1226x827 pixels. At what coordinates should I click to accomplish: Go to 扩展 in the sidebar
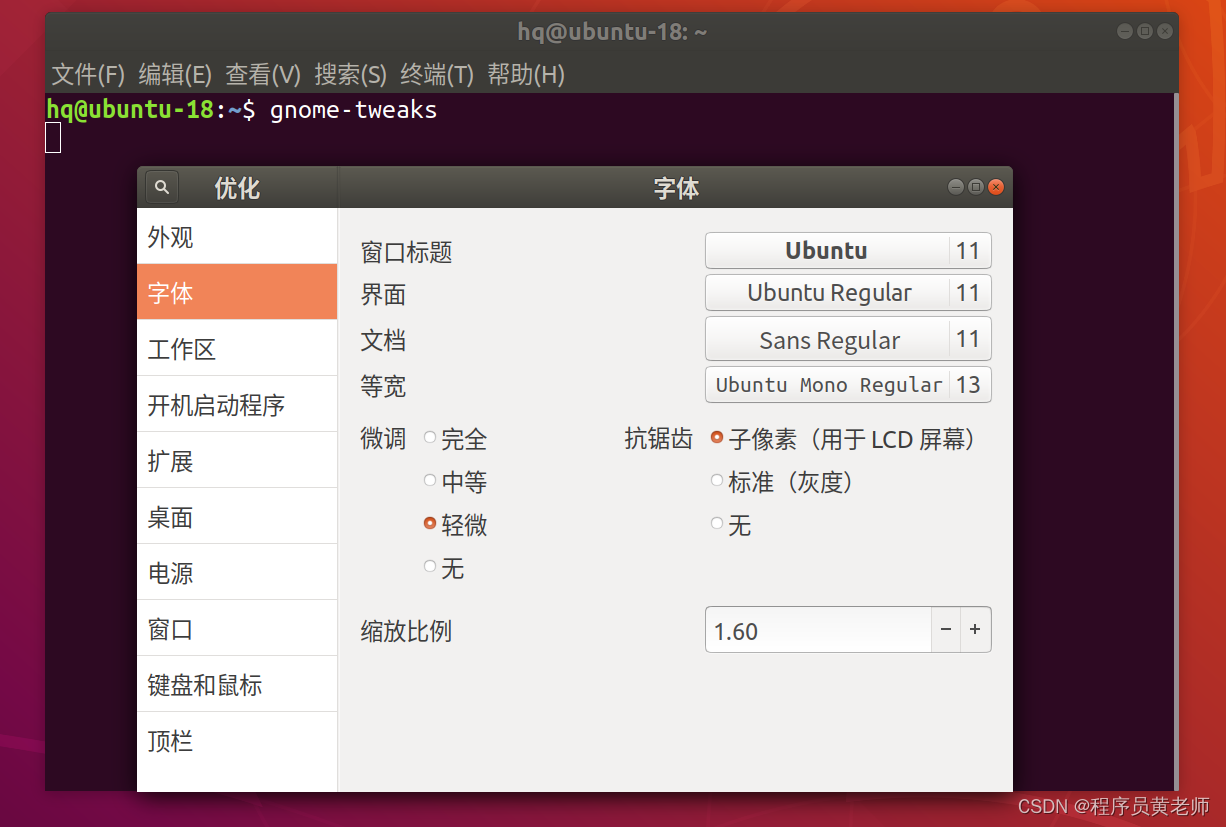[x=237, y=461]
